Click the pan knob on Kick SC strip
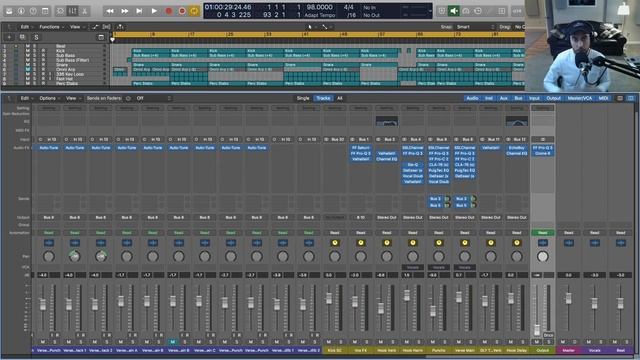The height and width of the screenshot is (360, 640). [335, 256]
